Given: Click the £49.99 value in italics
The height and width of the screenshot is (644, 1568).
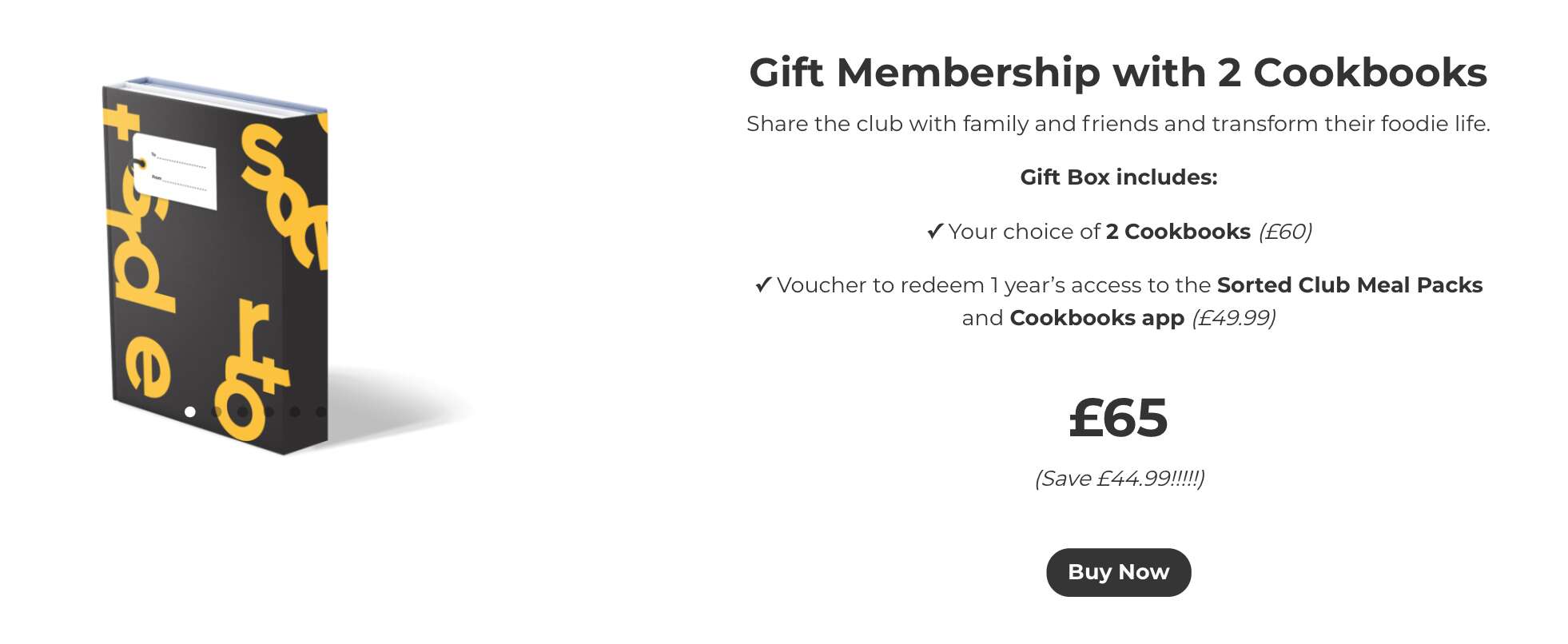Looking at the screenshot, I should (x=1233, y=318).
